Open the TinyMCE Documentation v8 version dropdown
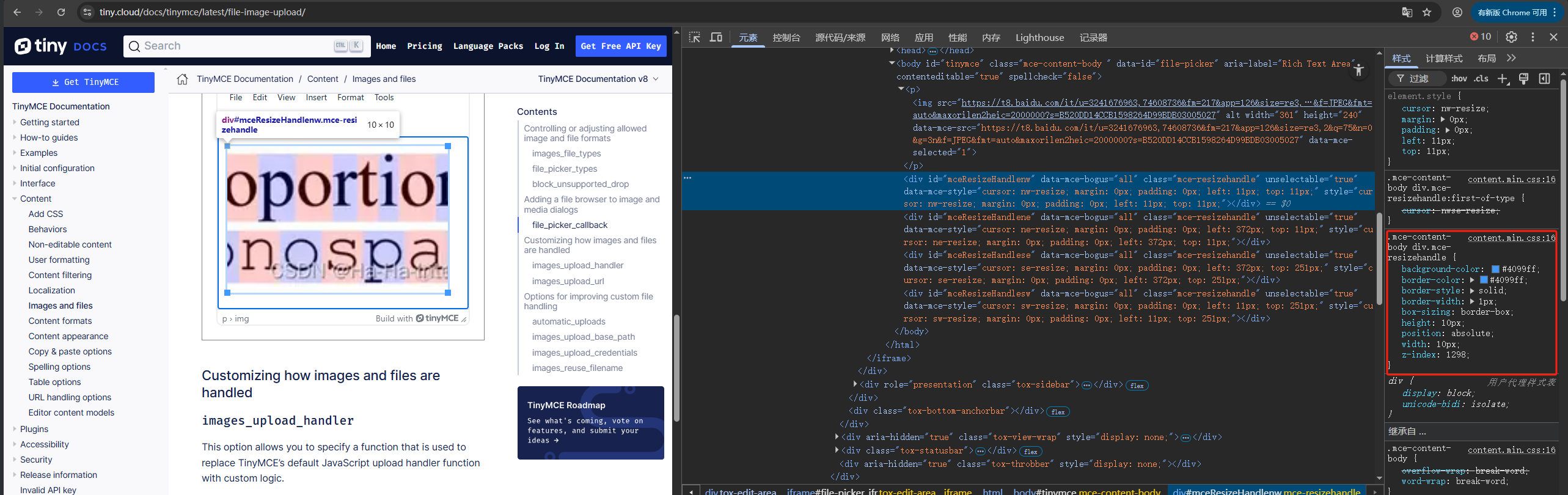Screen dimensions: 1568x495 tap(598, 79)
